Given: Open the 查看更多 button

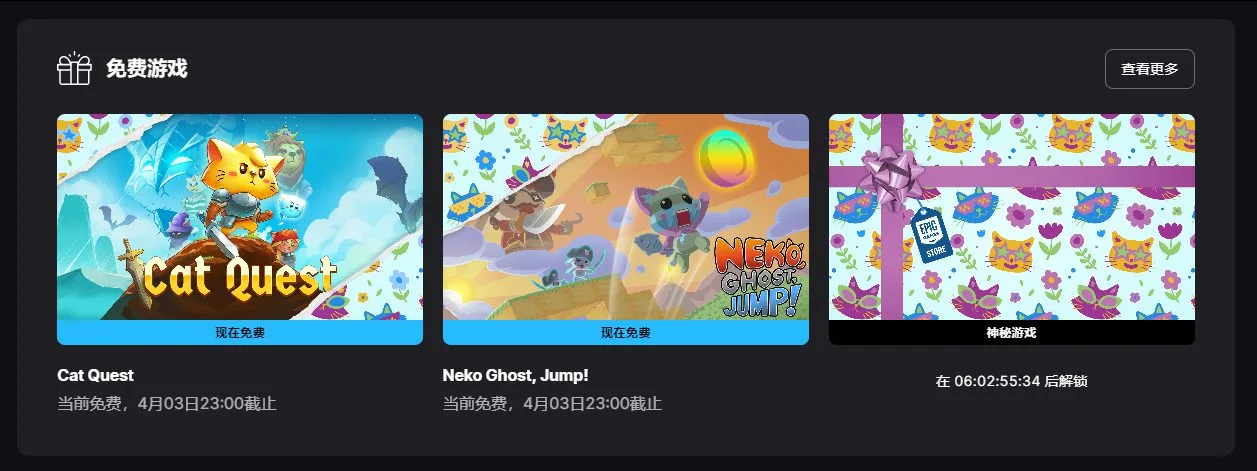Looking at the screenshot, I should (x=1150, y=69).
